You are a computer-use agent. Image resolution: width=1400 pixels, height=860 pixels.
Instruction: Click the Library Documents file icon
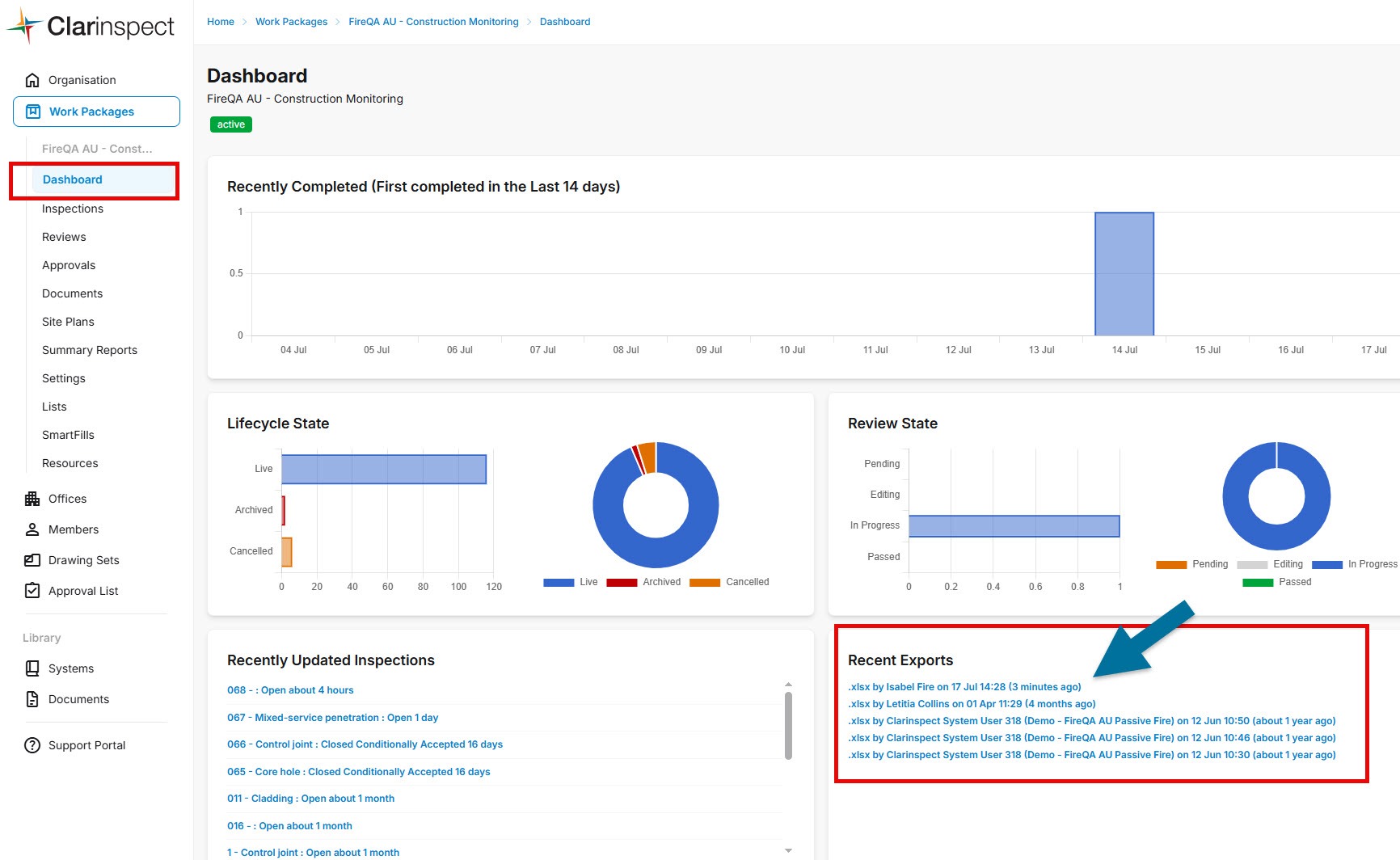(x=32, y=699)
